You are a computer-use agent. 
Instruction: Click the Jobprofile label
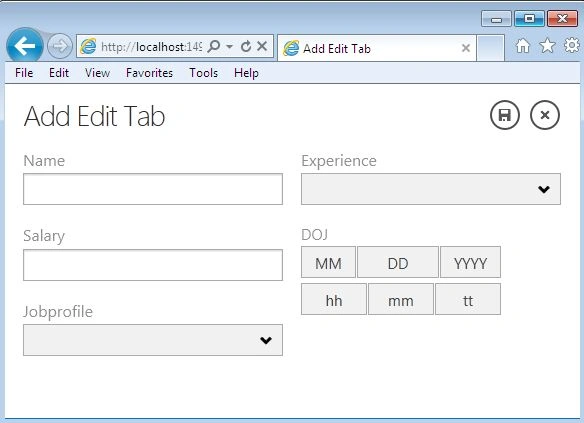coord(58,312)
